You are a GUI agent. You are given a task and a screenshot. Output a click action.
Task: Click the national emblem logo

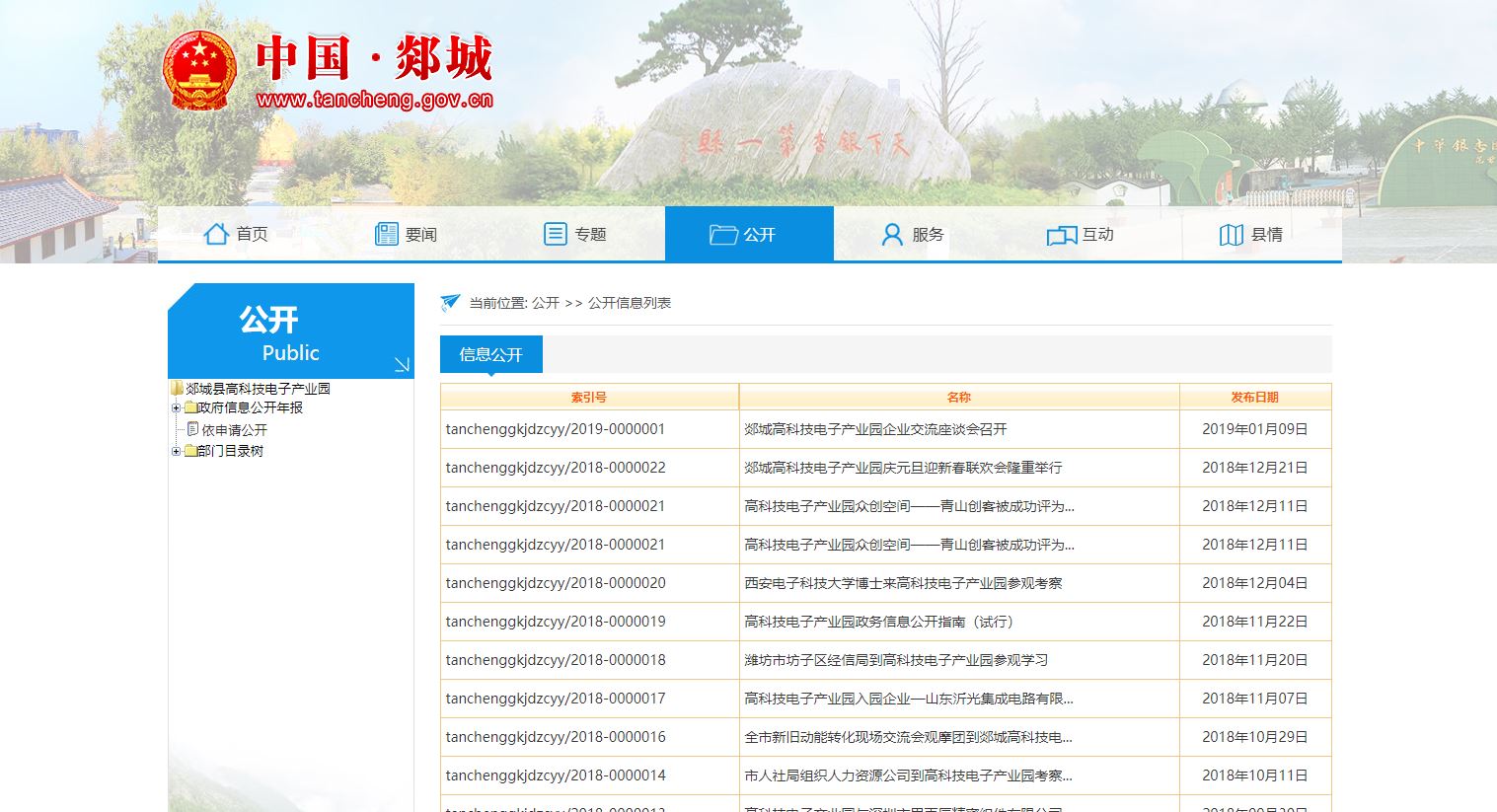[x=199, y=70]
